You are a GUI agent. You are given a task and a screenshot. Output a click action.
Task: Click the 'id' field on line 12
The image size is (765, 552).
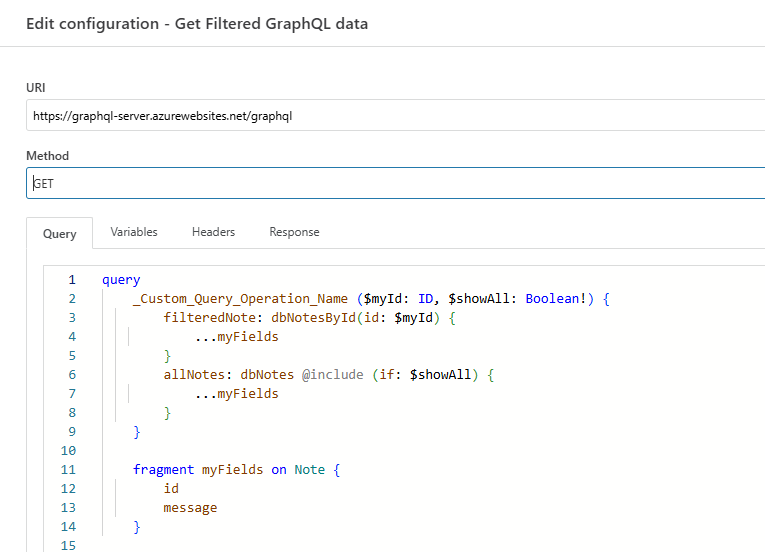point(171,489)
